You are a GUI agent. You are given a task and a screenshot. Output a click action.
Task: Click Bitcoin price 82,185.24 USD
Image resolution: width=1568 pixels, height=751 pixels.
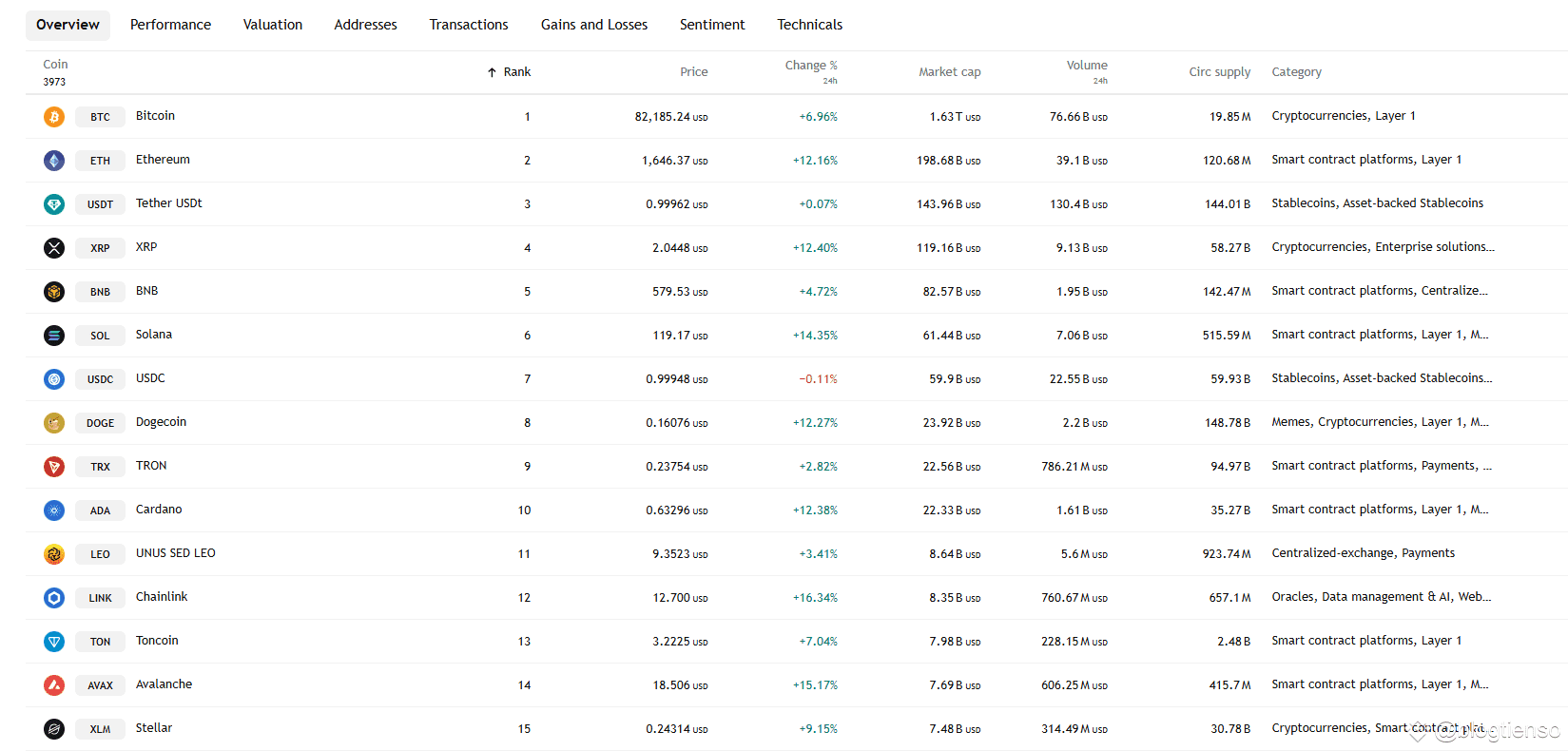(671, 117)
